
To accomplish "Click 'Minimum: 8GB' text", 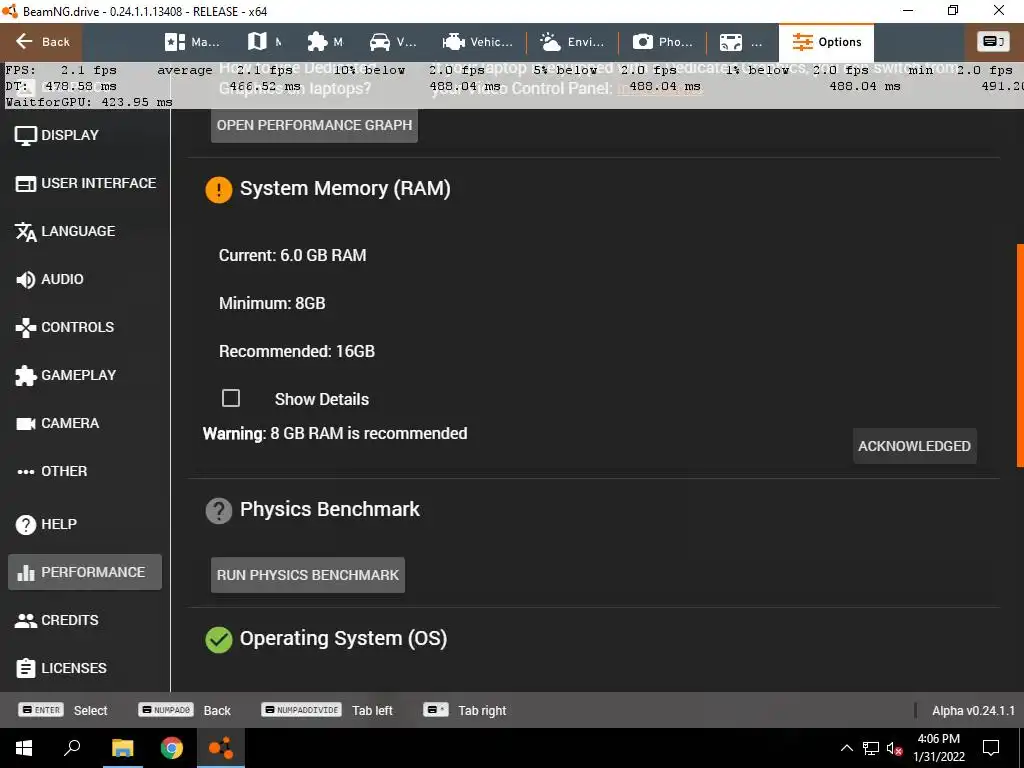I will click(x=272, y=303).
